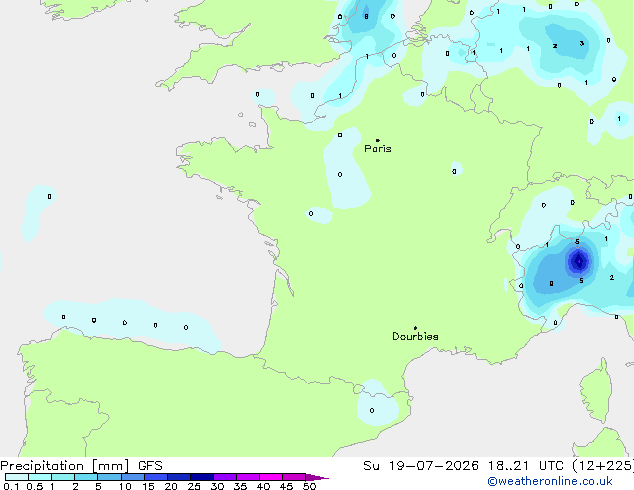Click the dark blue precipitation maximum core
This screenshot has height=490, width=634.
(579, 261)
